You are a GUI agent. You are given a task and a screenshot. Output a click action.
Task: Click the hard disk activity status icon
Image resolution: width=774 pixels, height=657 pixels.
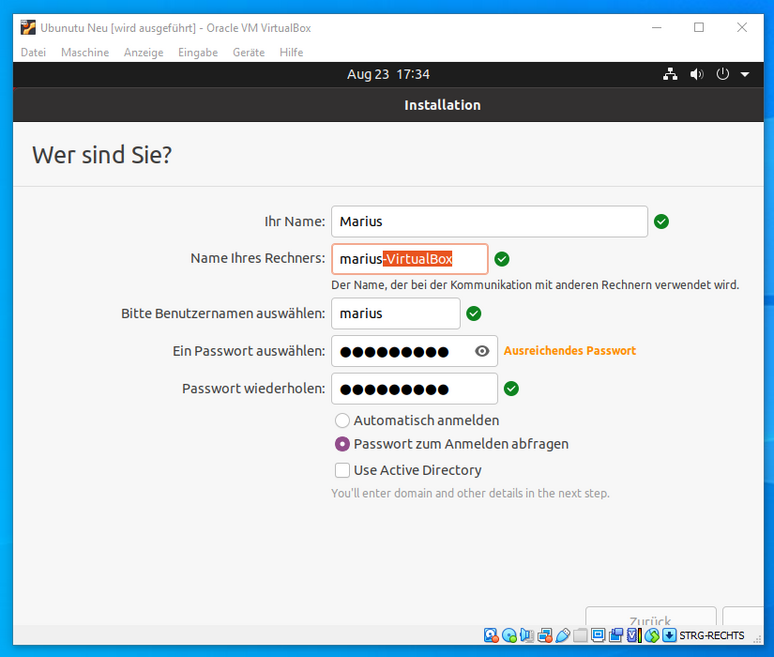[491, 636]
